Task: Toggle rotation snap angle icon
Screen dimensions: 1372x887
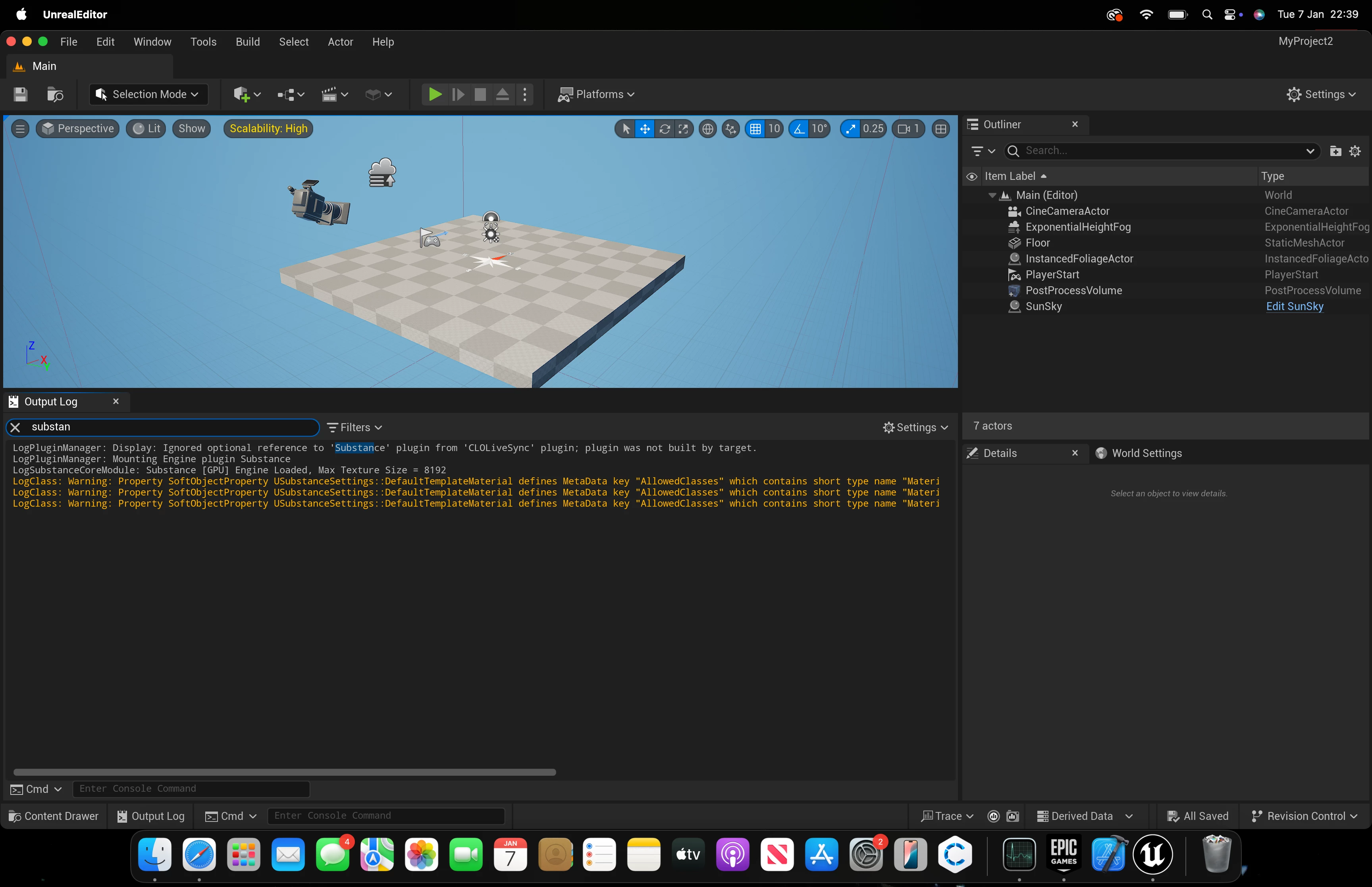Action: 799,128
